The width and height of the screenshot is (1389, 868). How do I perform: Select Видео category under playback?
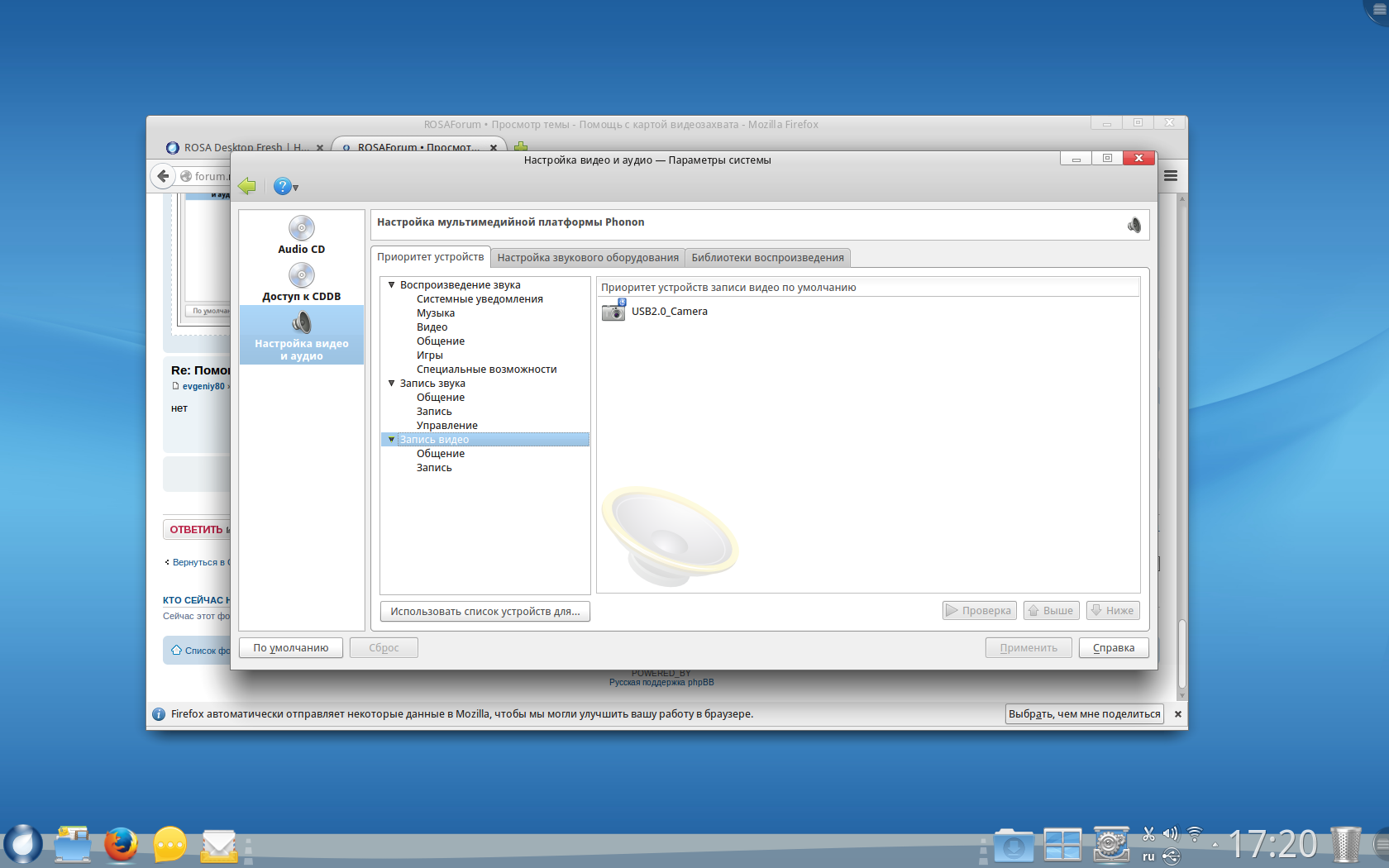[x=432, y=327]
